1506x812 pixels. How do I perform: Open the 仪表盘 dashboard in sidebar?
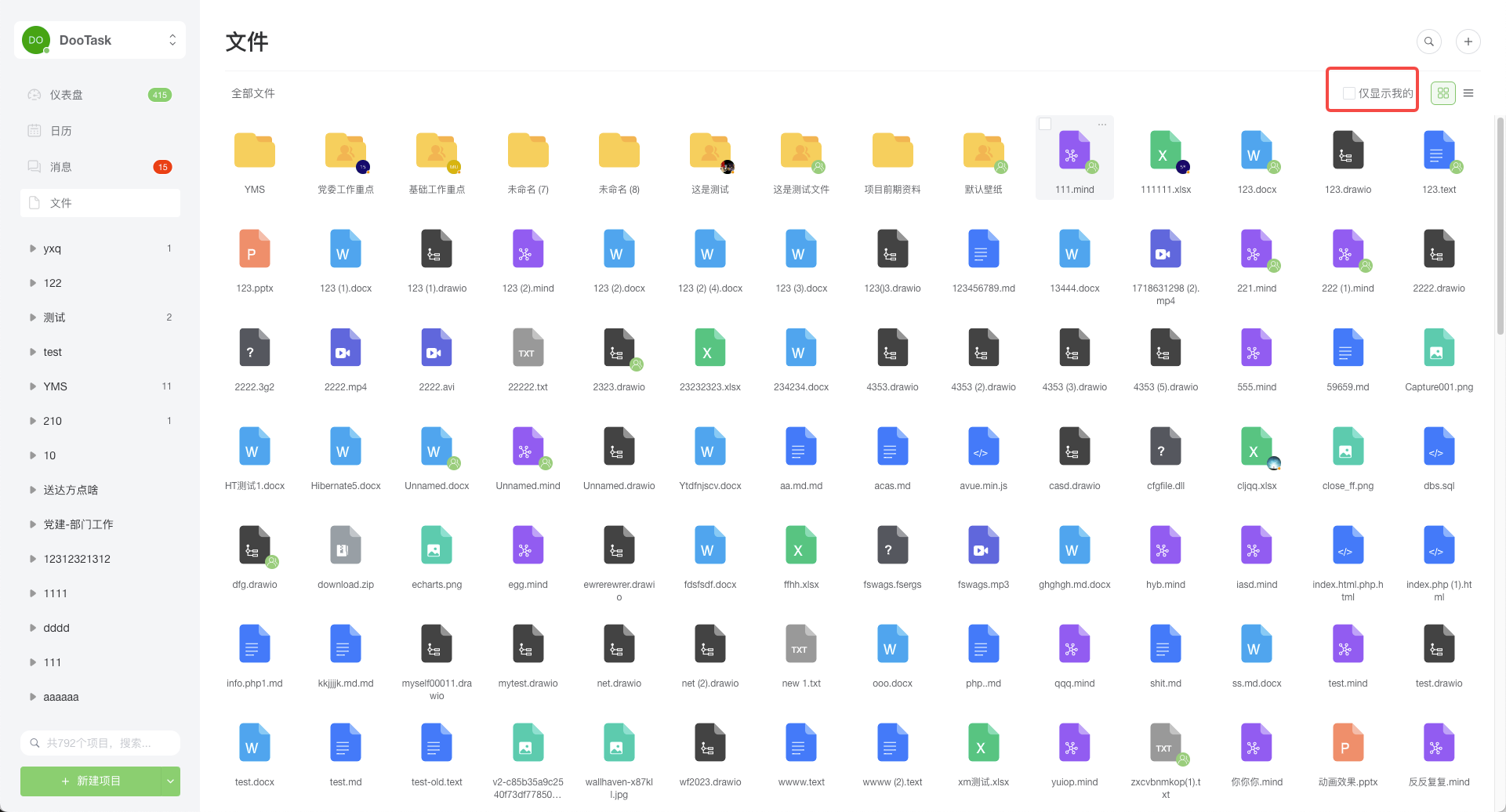66,94
